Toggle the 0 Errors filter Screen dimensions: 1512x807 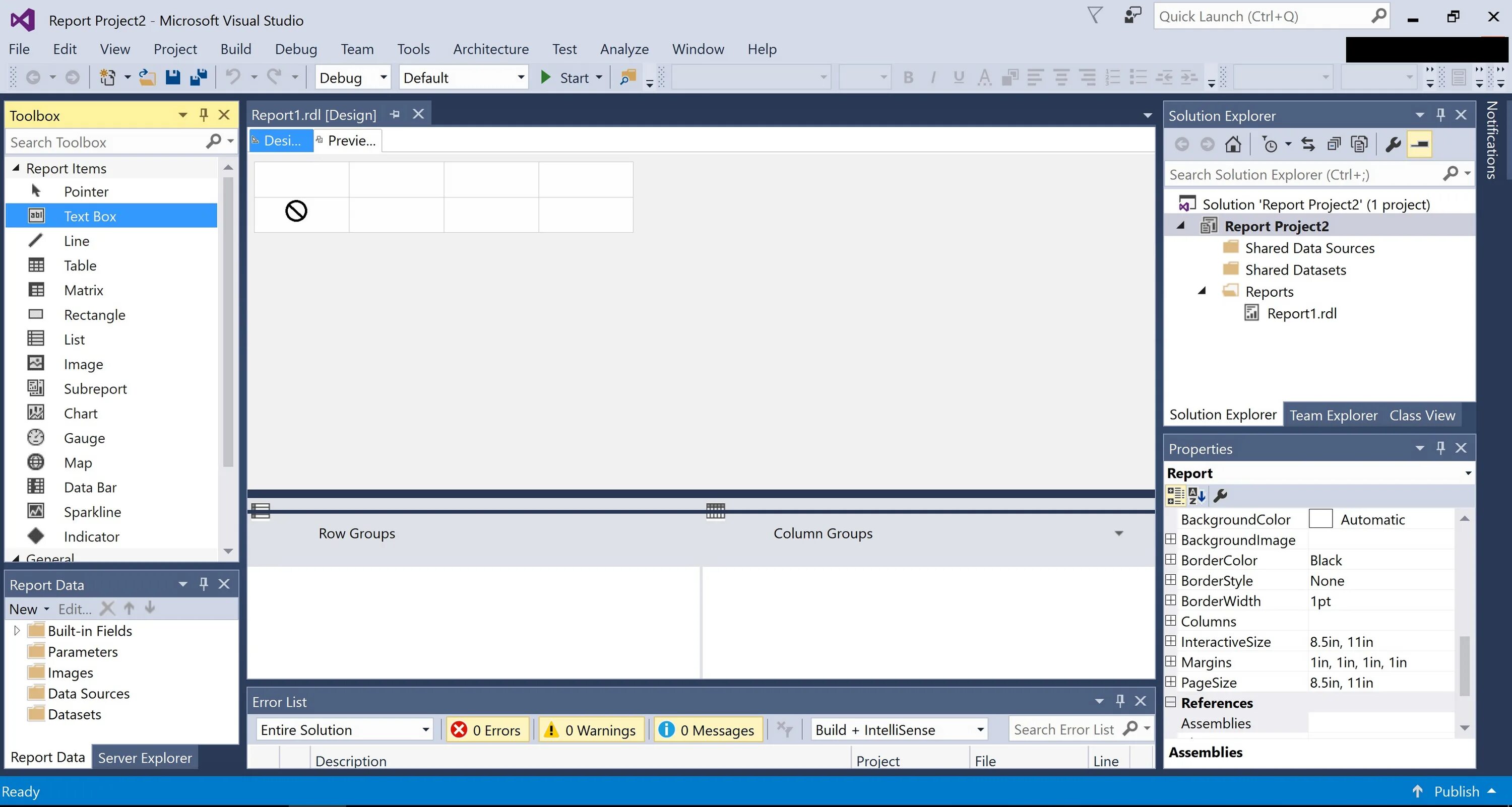coord(486,729)
